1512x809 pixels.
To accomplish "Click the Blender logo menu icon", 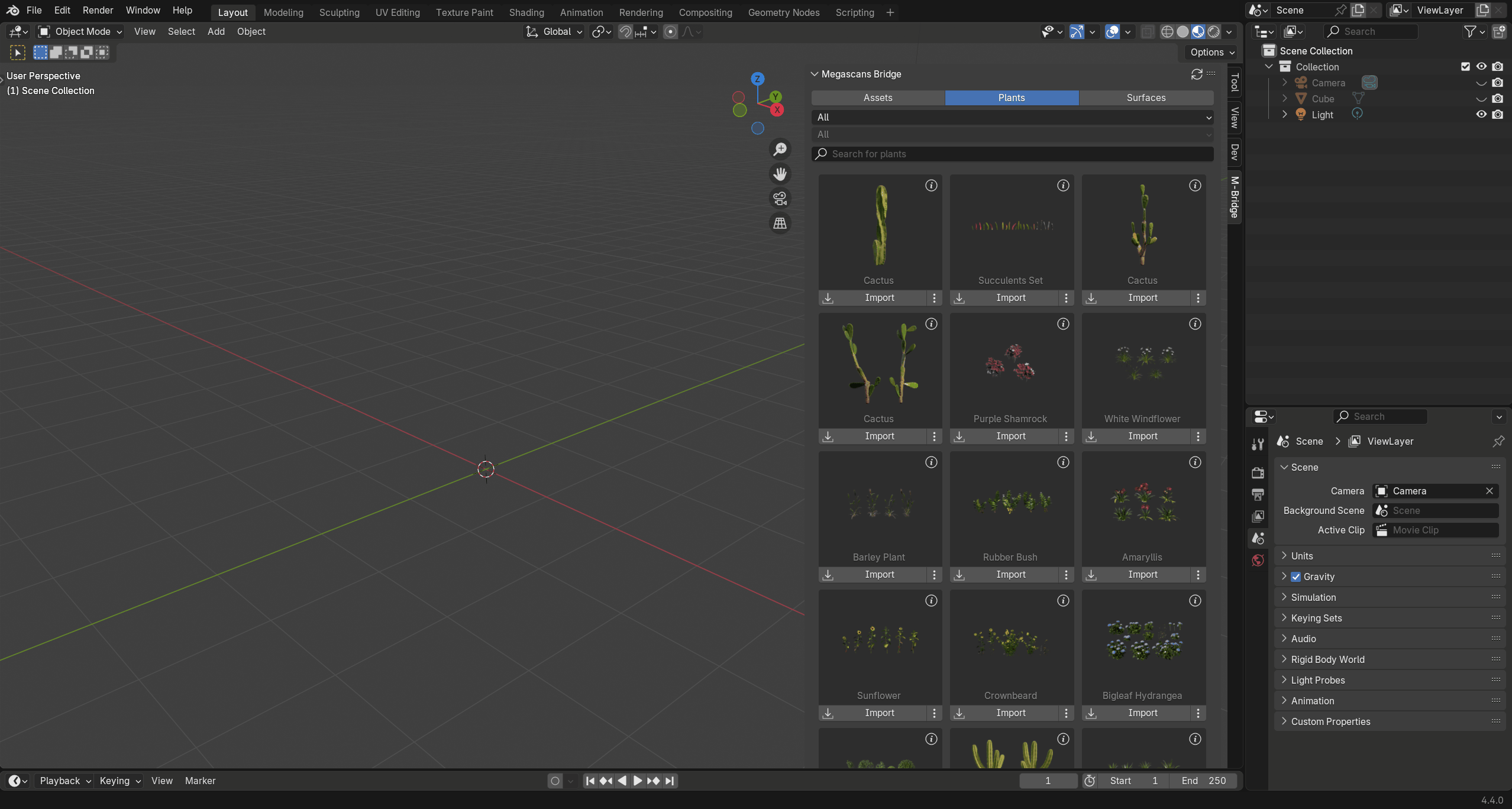I will pos(12,10).
